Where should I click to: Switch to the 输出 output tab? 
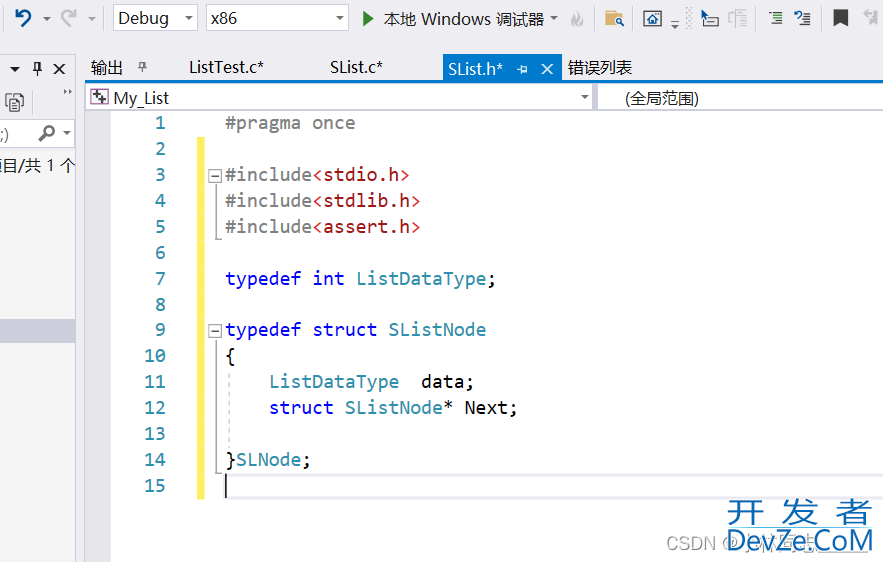click(106, 68)
